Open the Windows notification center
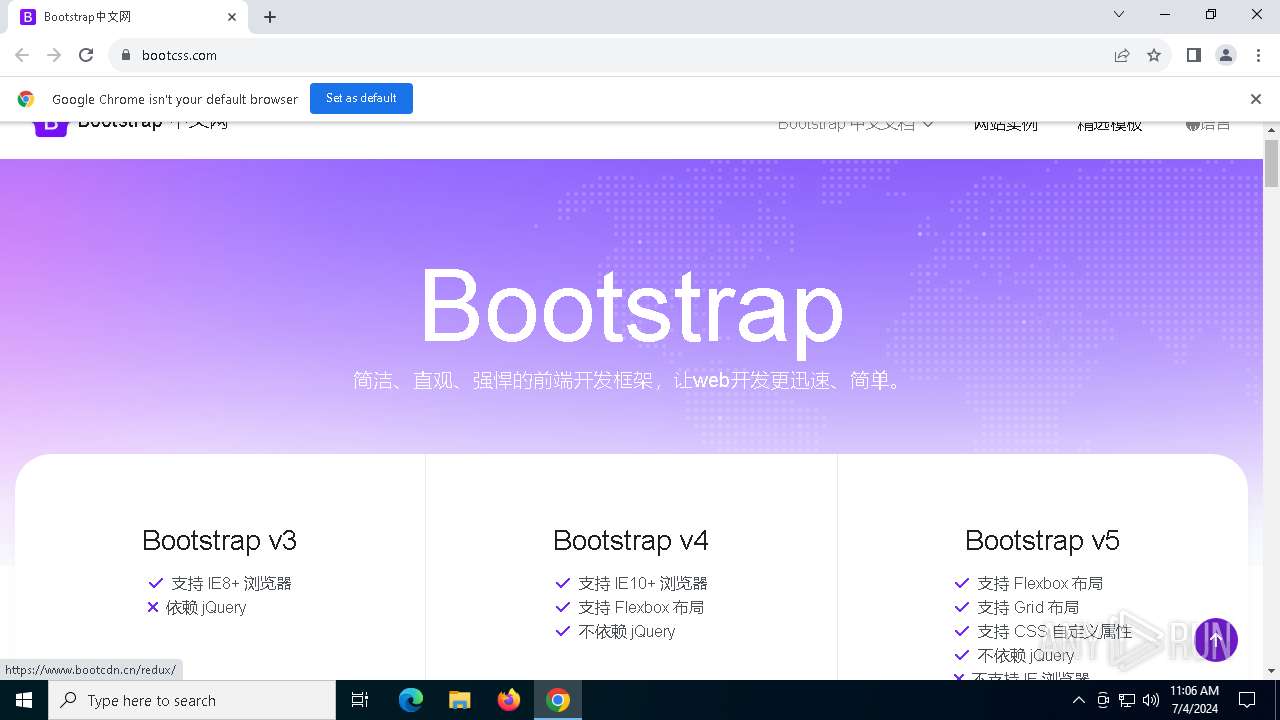Screen dimensions: 1280x720 1247,700
